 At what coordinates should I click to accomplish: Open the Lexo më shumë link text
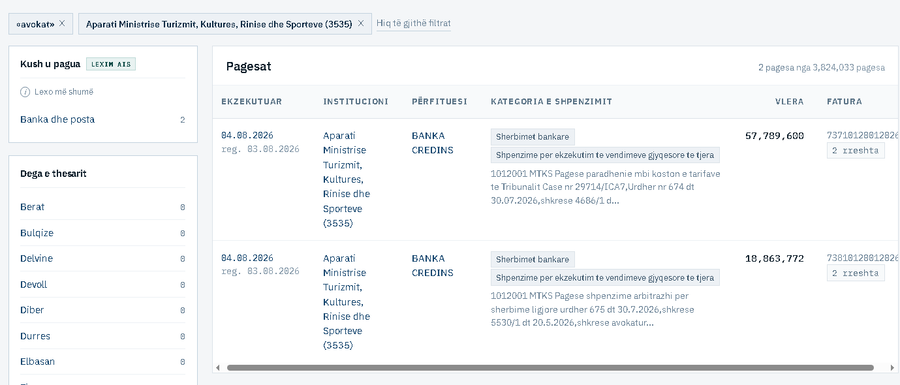pyautogui.click(x=63, y=92)
